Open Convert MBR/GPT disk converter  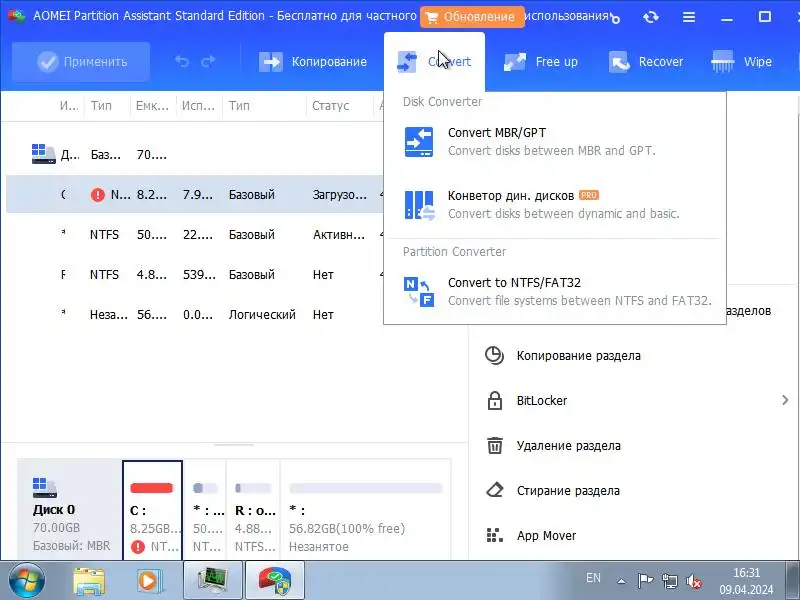pyautogui.click(x=555, y=141)
